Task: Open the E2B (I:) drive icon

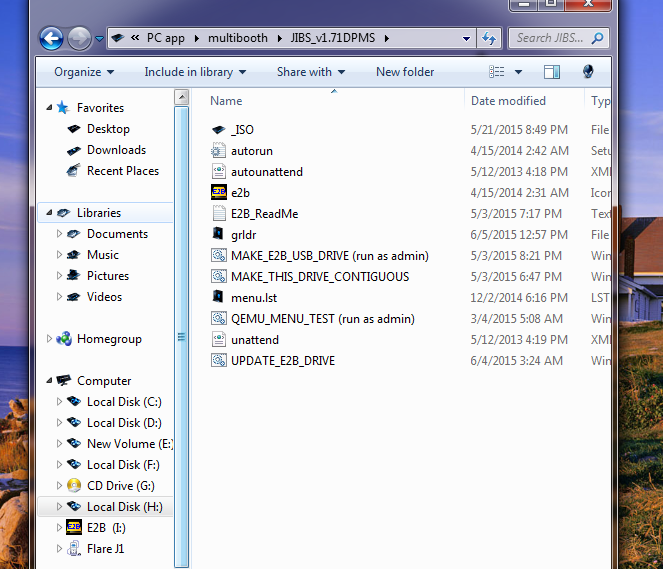Action: (74, 527)
